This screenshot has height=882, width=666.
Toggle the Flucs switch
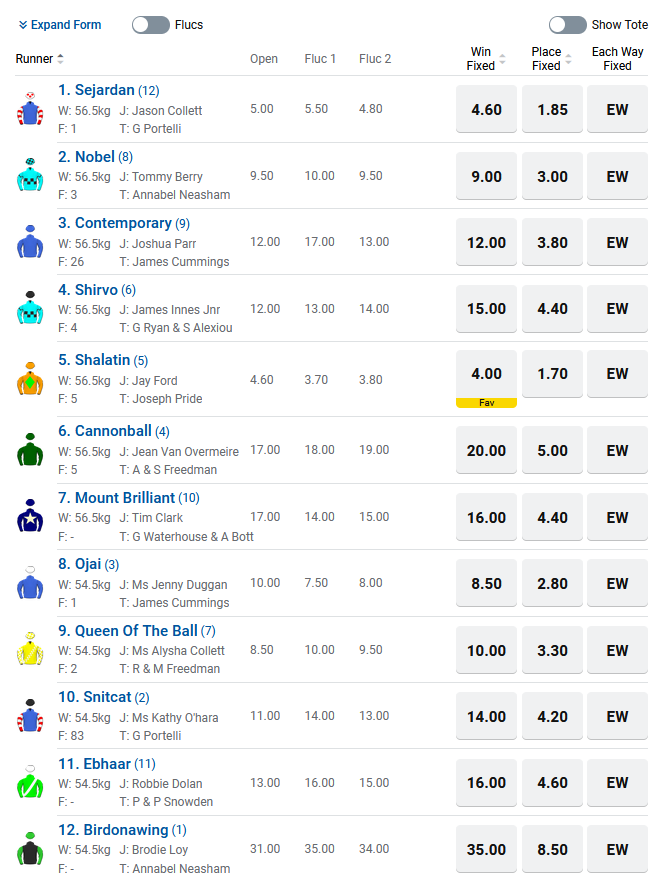(x=151, y=25)
